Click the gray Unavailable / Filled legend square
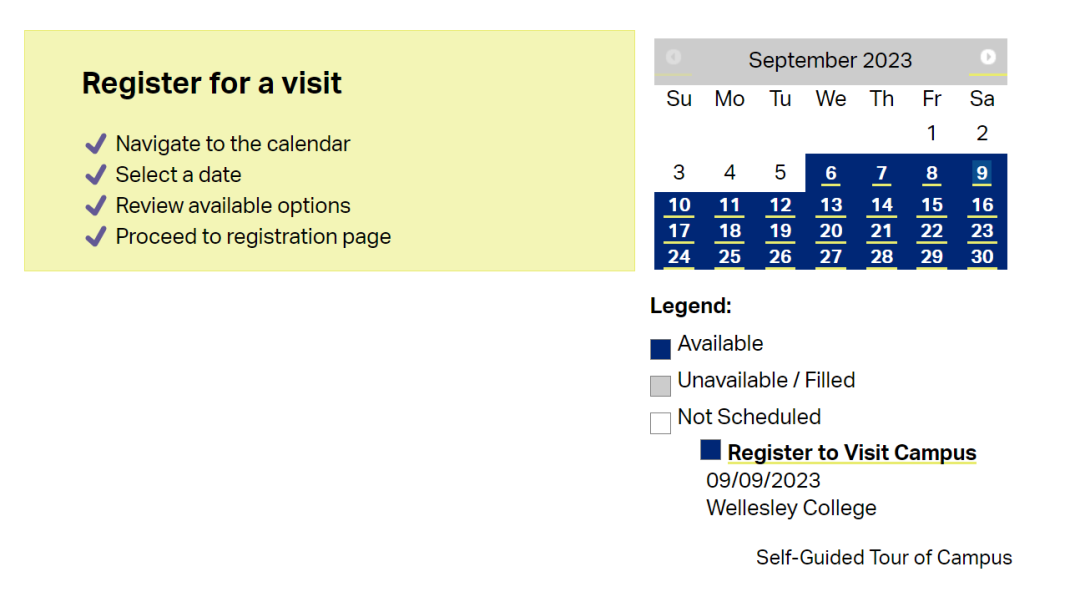Viewport: 1080px width, 592px height. tap(660, 385)
